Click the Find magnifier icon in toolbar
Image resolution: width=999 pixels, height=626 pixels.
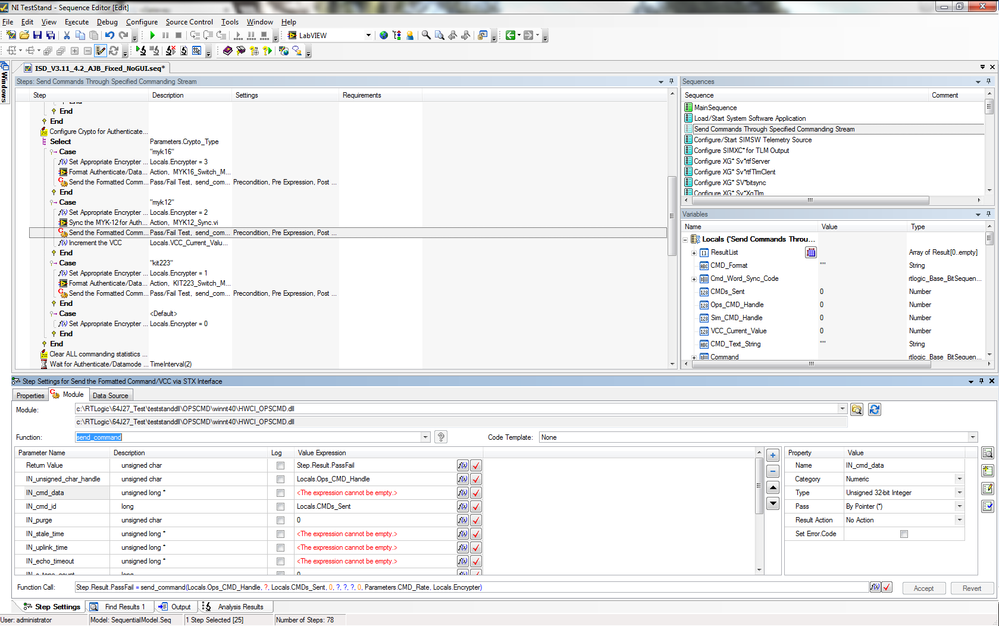pos(426,36)
